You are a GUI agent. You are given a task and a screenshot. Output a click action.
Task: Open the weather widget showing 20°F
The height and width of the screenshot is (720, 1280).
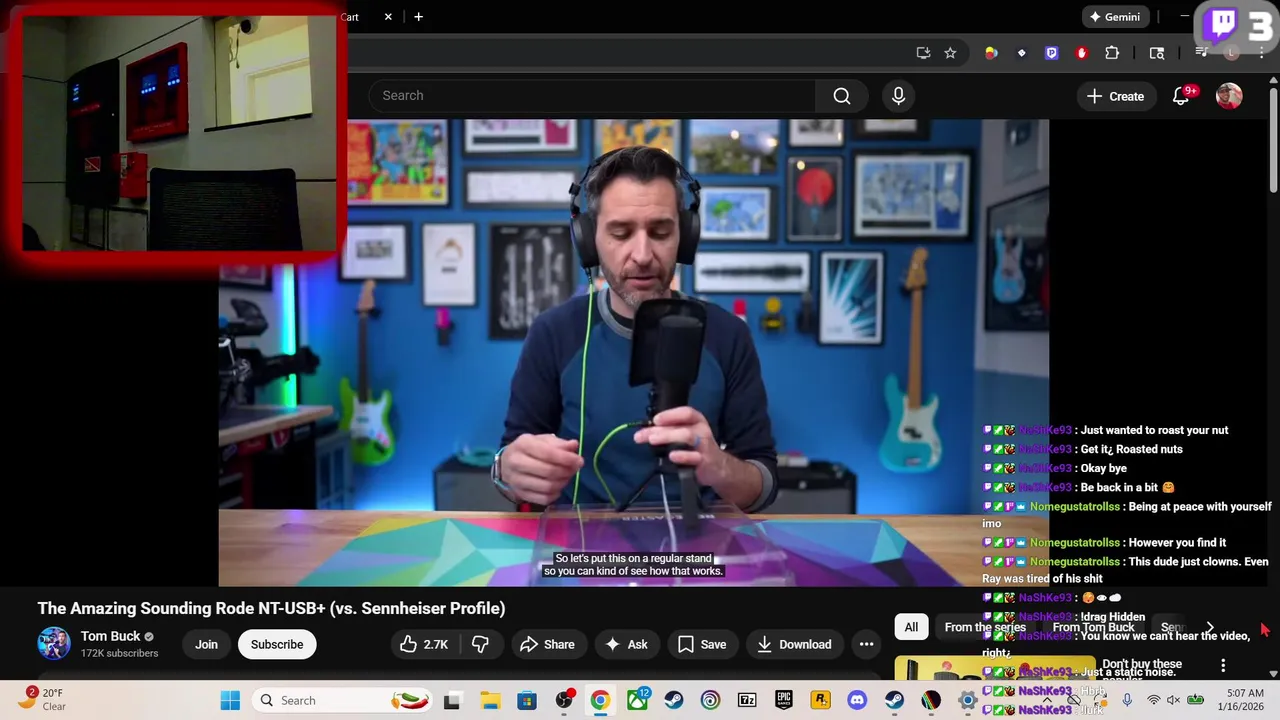coord(43,700)
